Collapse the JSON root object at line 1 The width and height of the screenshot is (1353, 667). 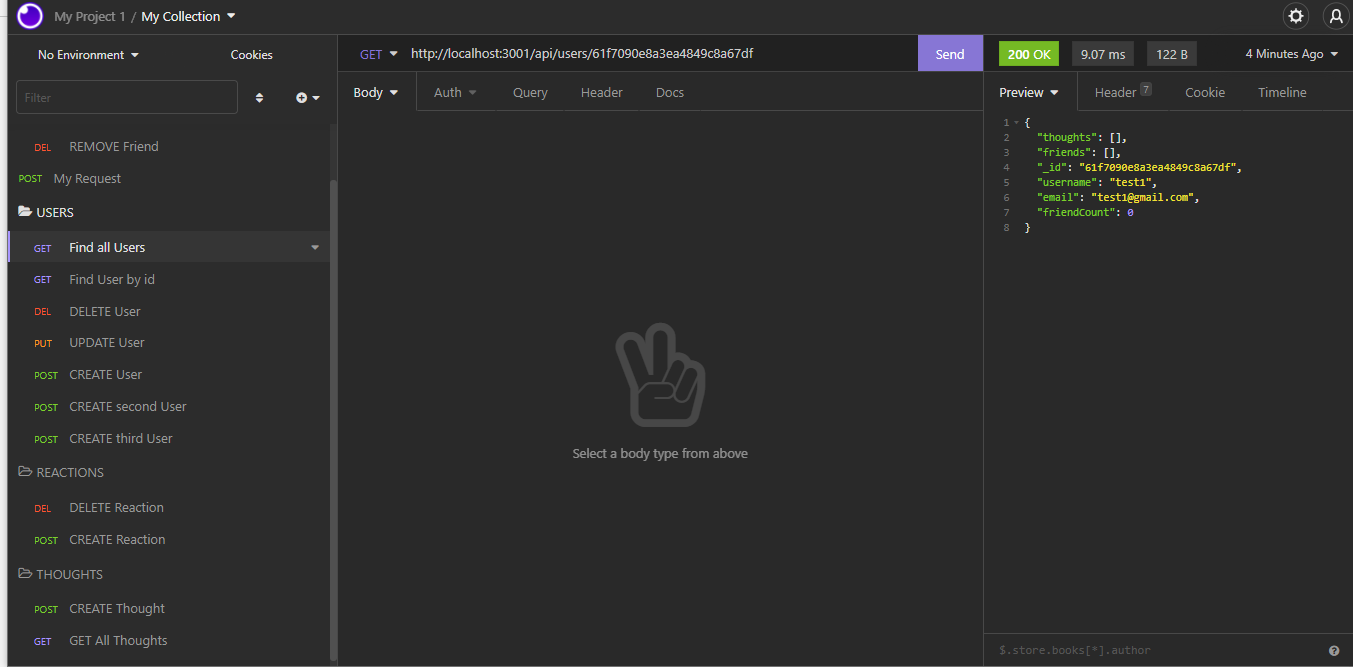tap(1016, 122)
